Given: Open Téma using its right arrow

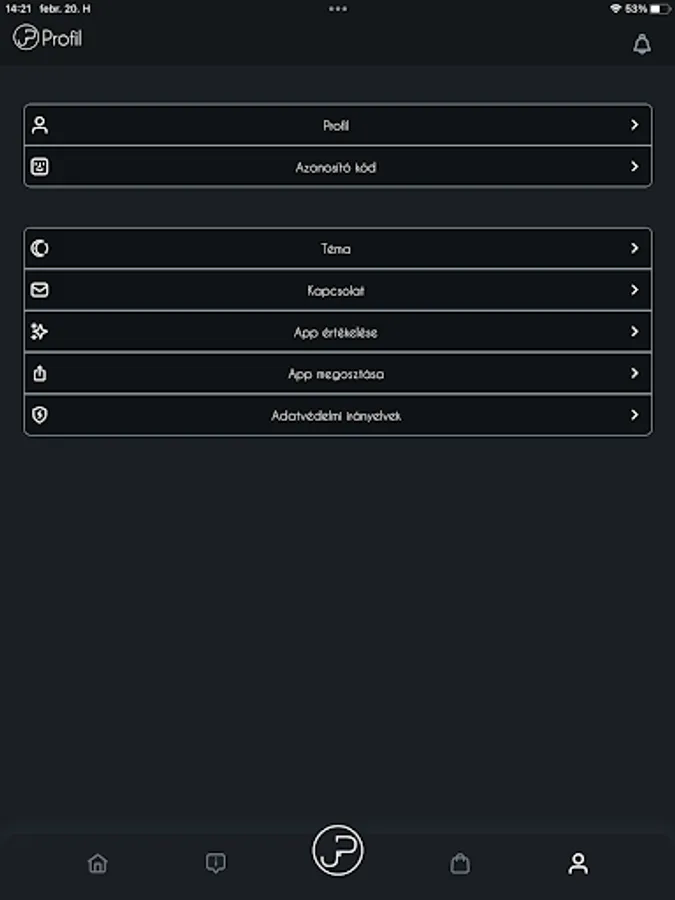Looking at the screenshot, I should click(634, 248).
